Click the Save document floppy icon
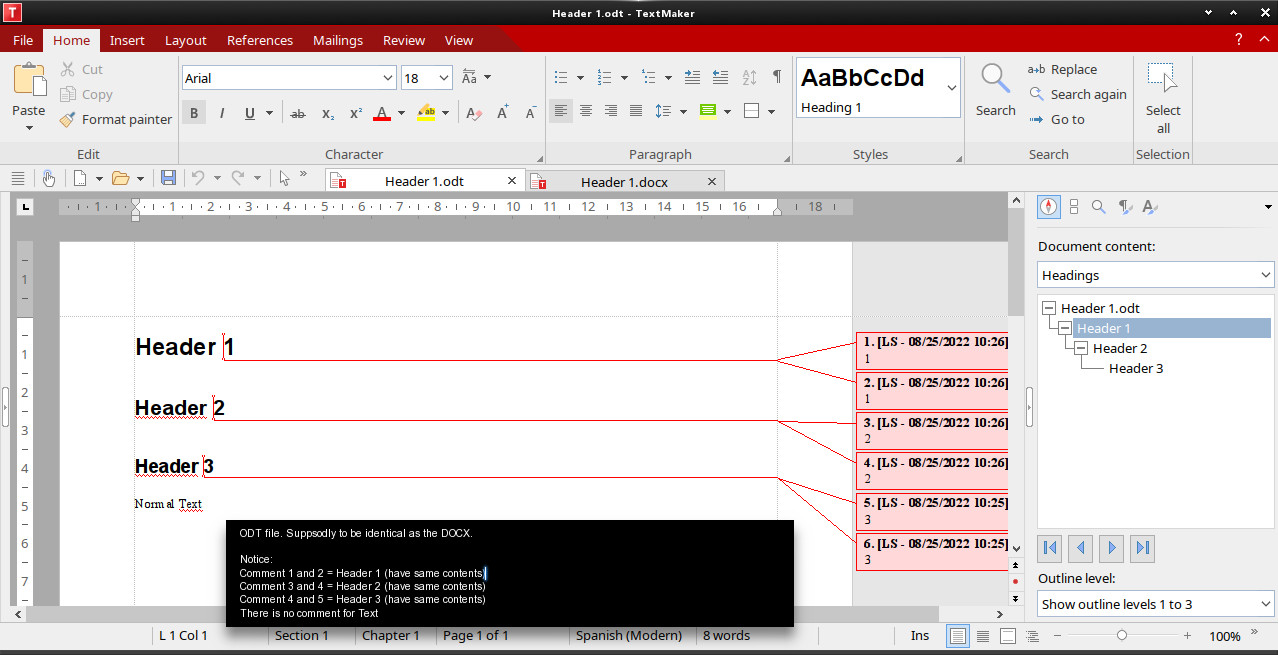The height and width of the screenshot is (655, 1278). 168,178
